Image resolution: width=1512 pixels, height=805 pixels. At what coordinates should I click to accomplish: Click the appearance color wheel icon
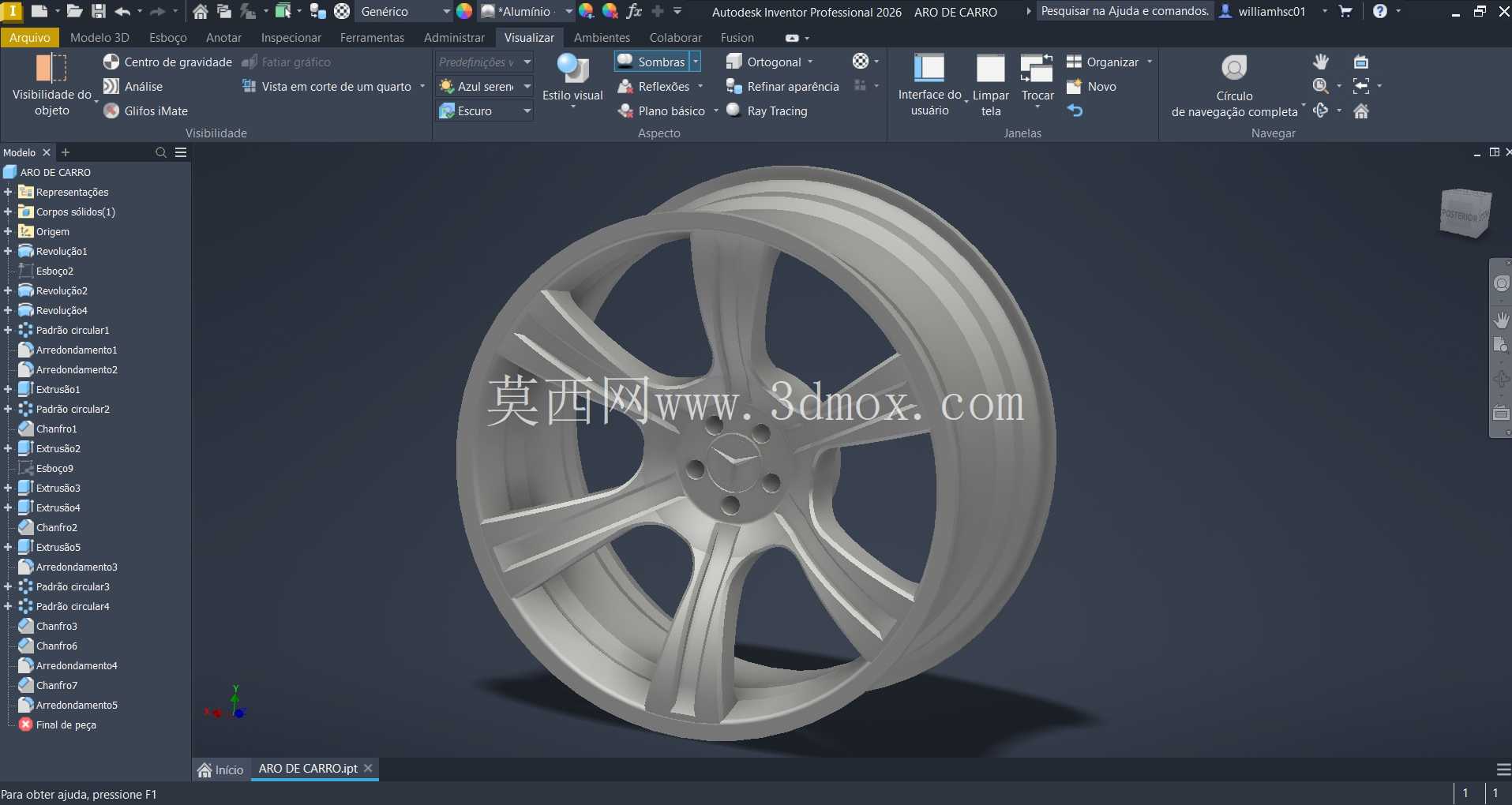[x=464, y=11]
